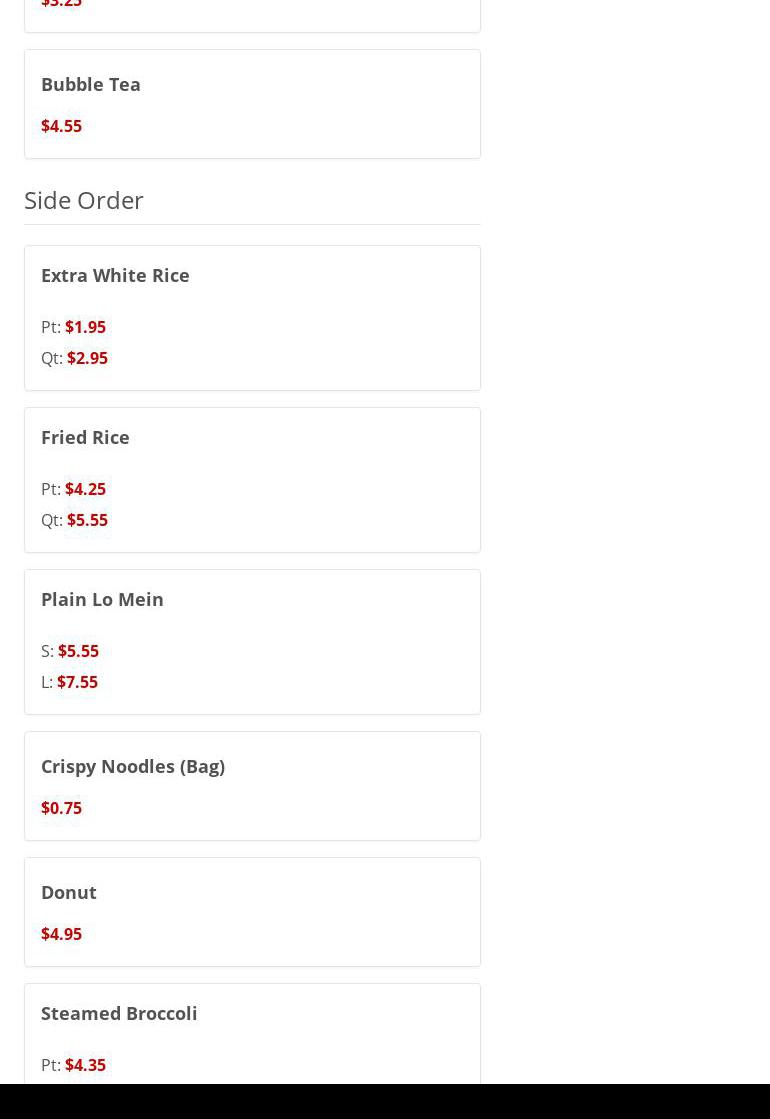Click the cut-off price above Bubble Tea

tap(61, 5)
